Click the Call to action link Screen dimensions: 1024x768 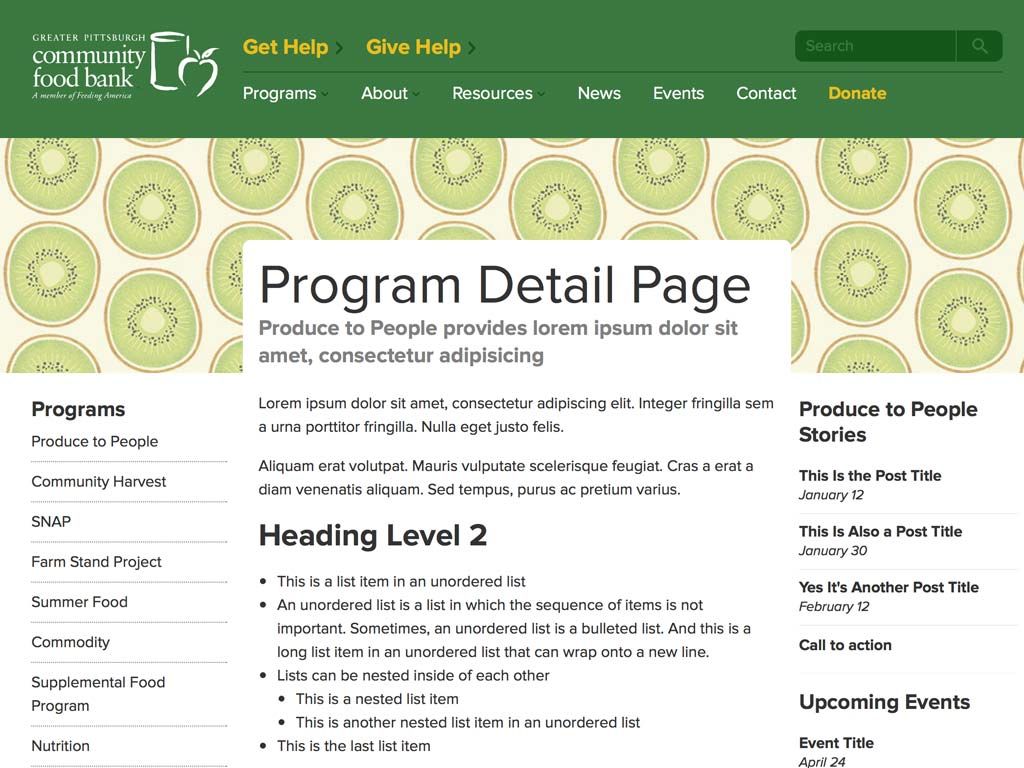click(845, 645)
